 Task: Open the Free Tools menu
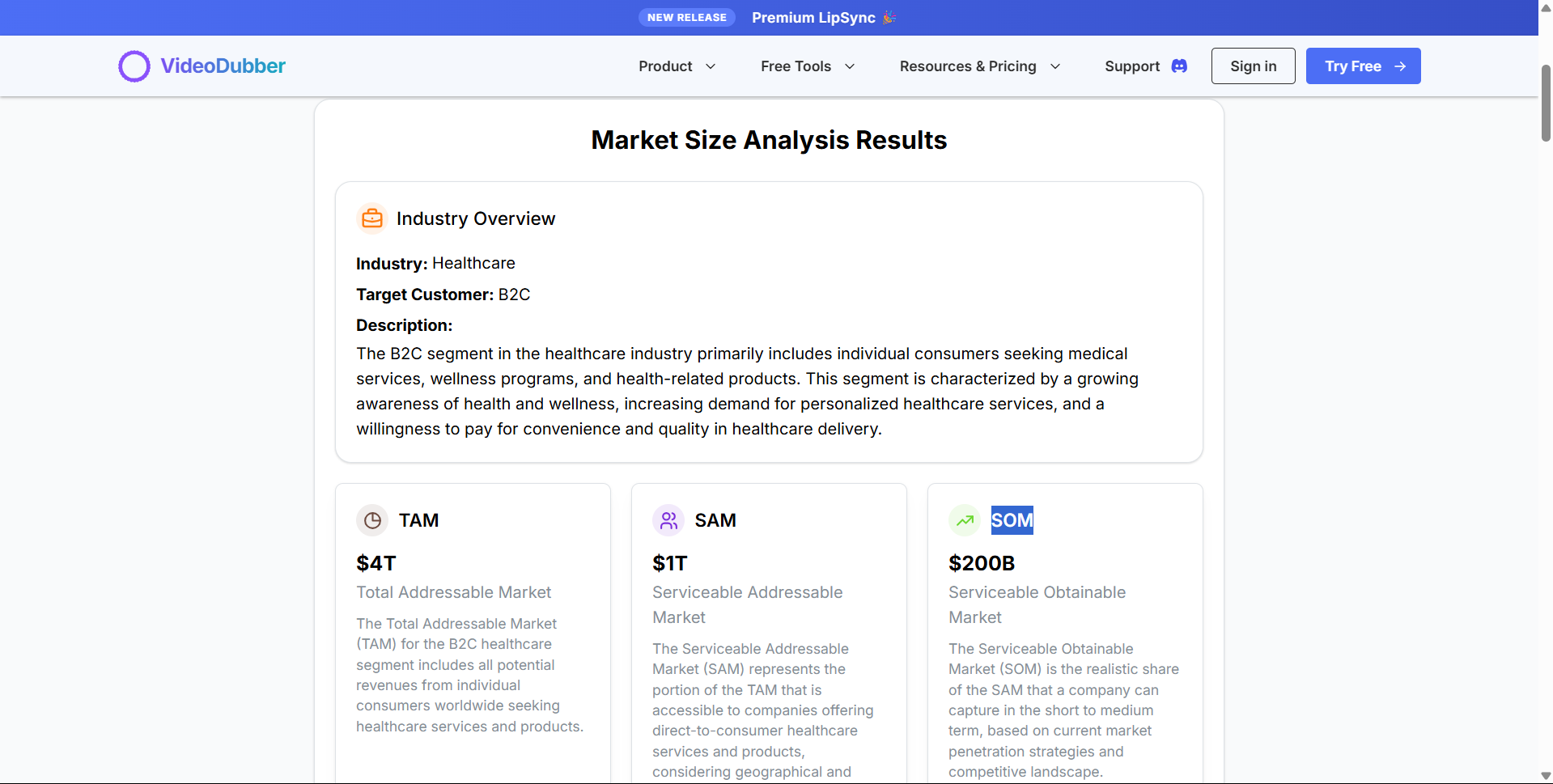pos(808,66)
